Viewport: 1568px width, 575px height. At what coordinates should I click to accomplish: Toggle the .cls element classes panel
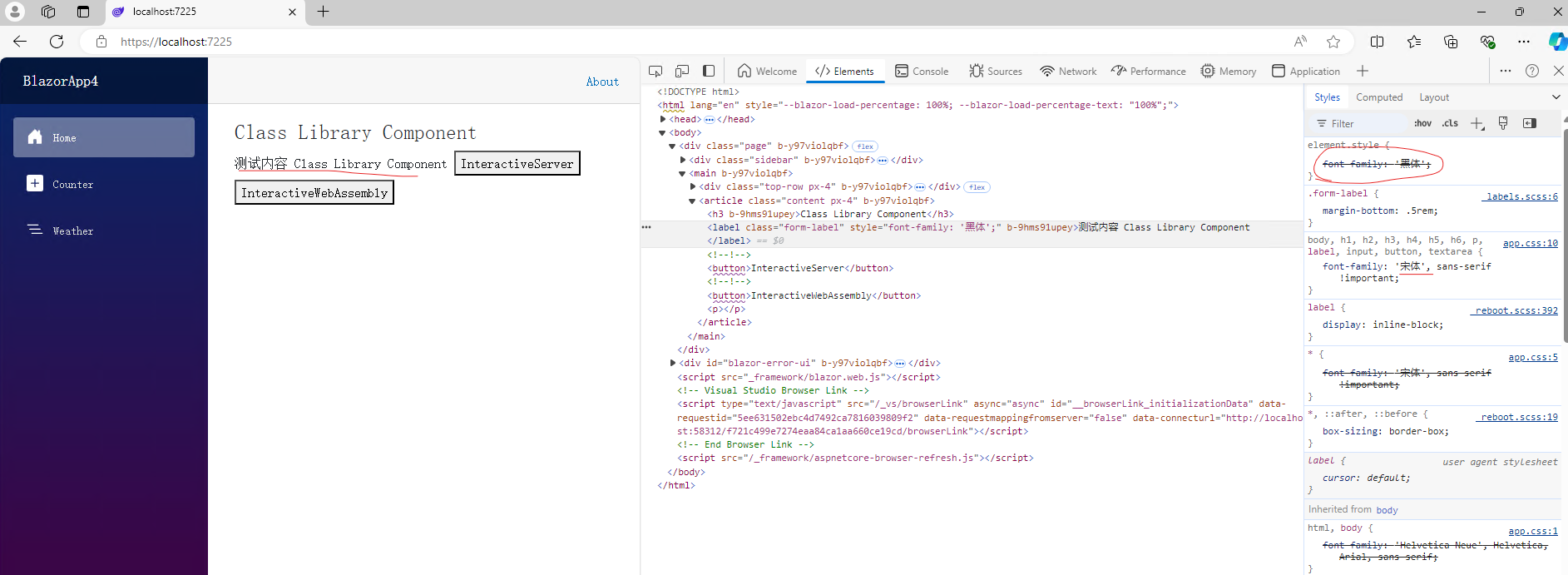click(x=1450, y=124)
